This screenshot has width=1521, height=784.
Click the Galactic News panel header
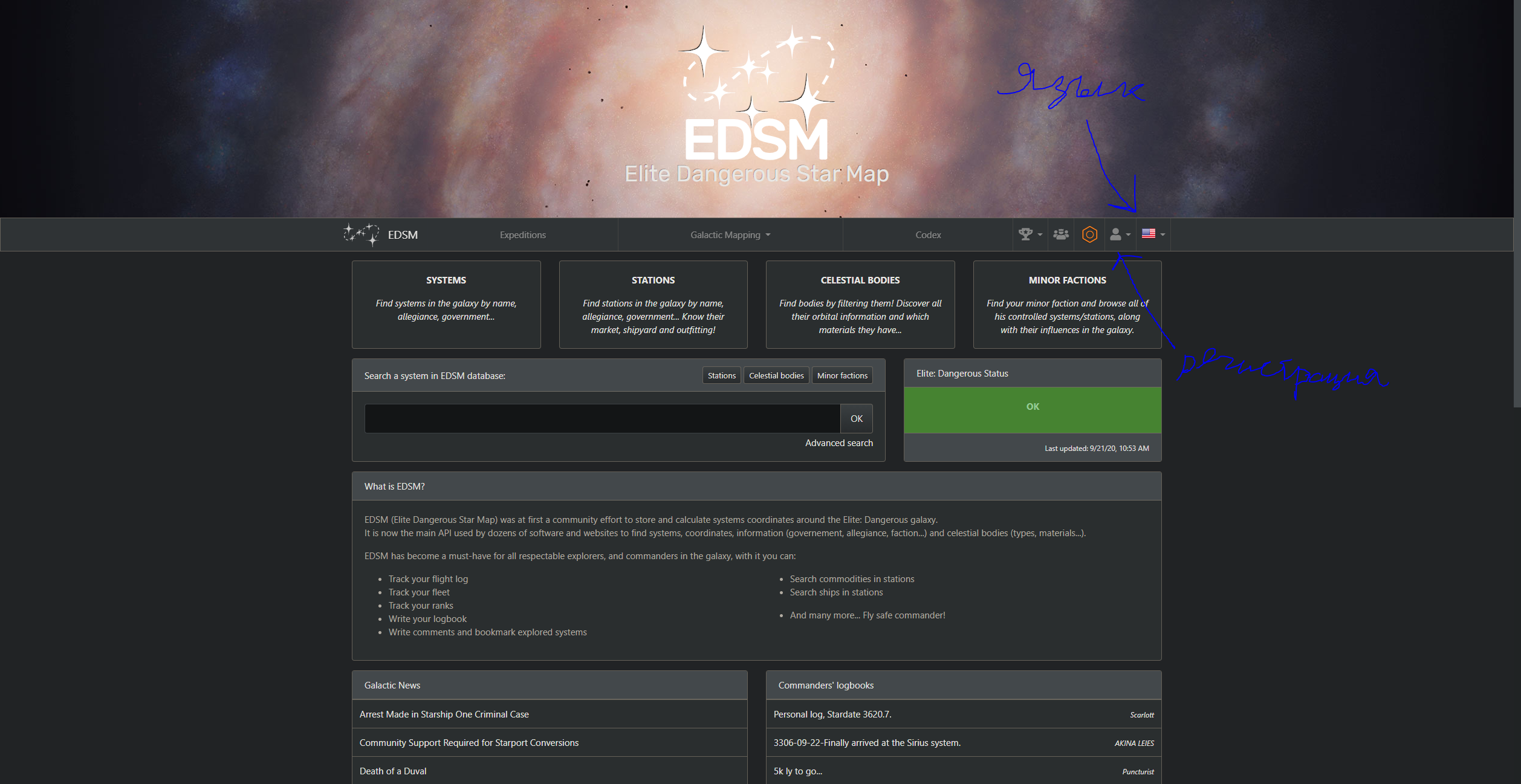pos(550,685)
